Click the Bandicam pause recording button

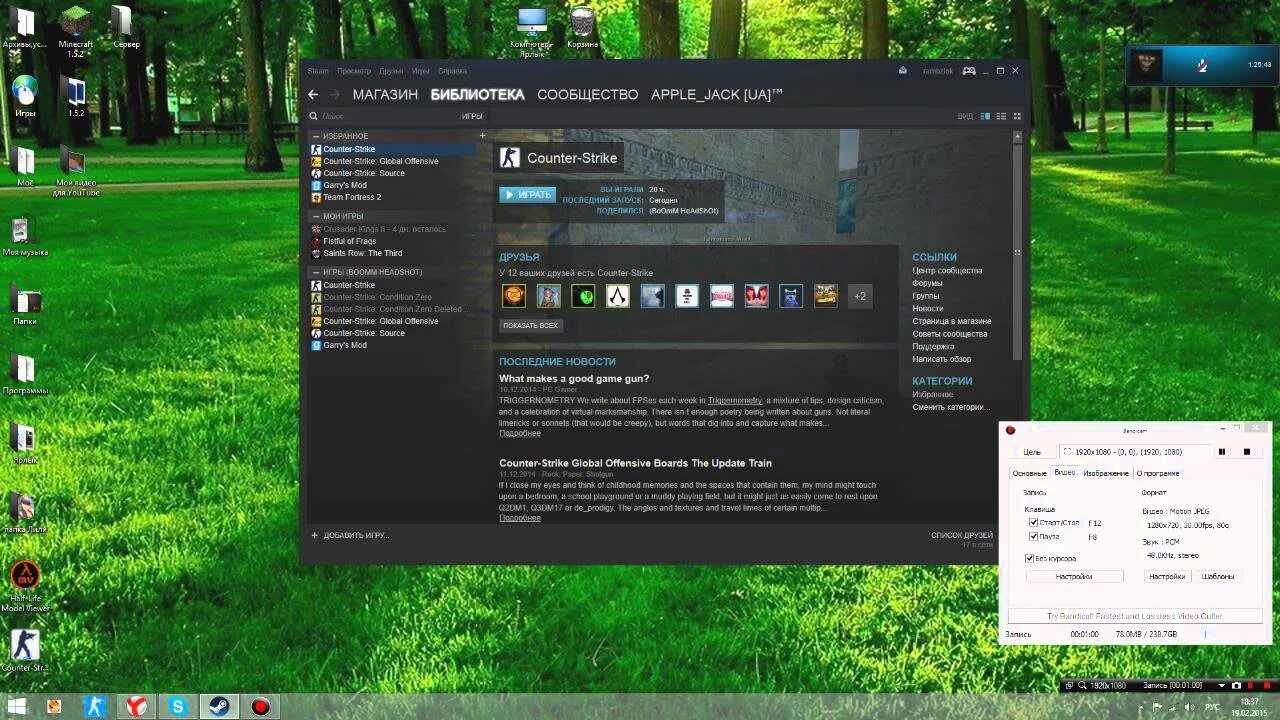tap(1221, 452)
